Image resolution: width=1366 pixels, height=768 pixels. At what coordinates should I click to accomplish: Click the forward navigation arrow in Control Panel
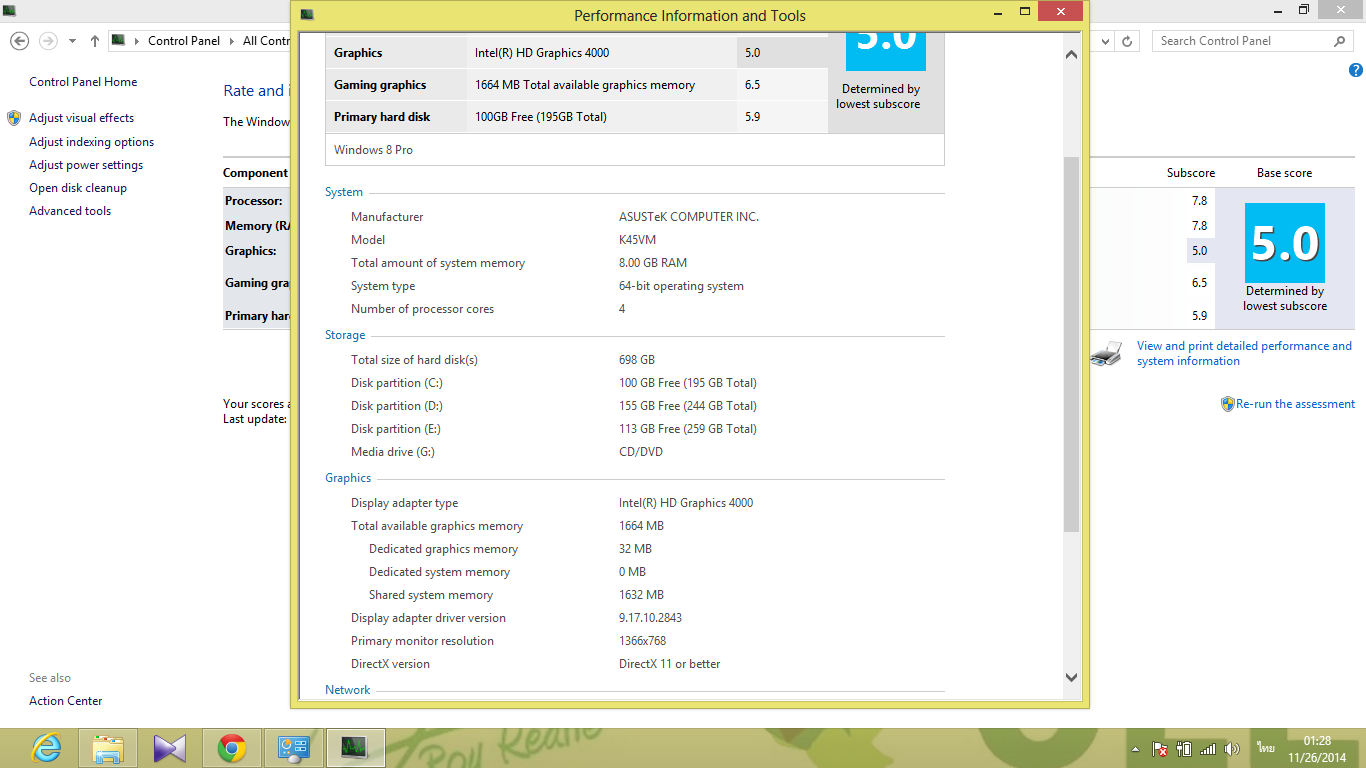(48, 41)
